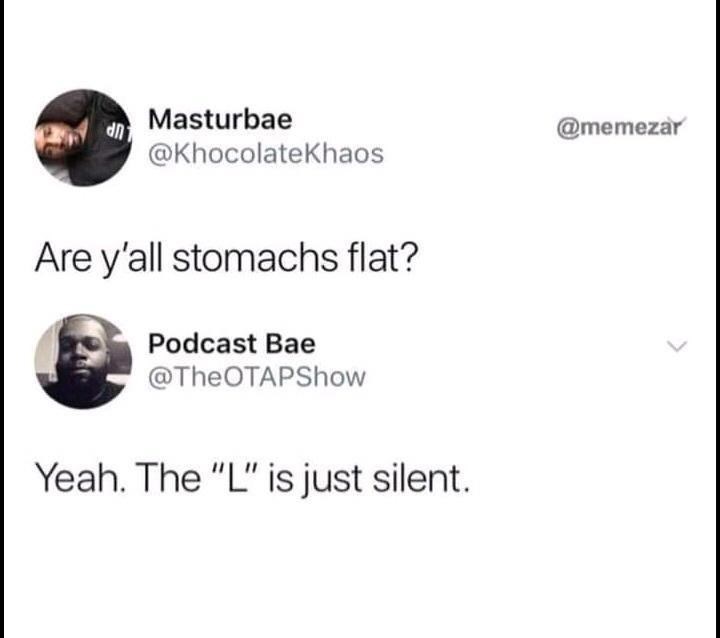Open the Masturbae display name
The image size is (720, 638).
point(220,120)
